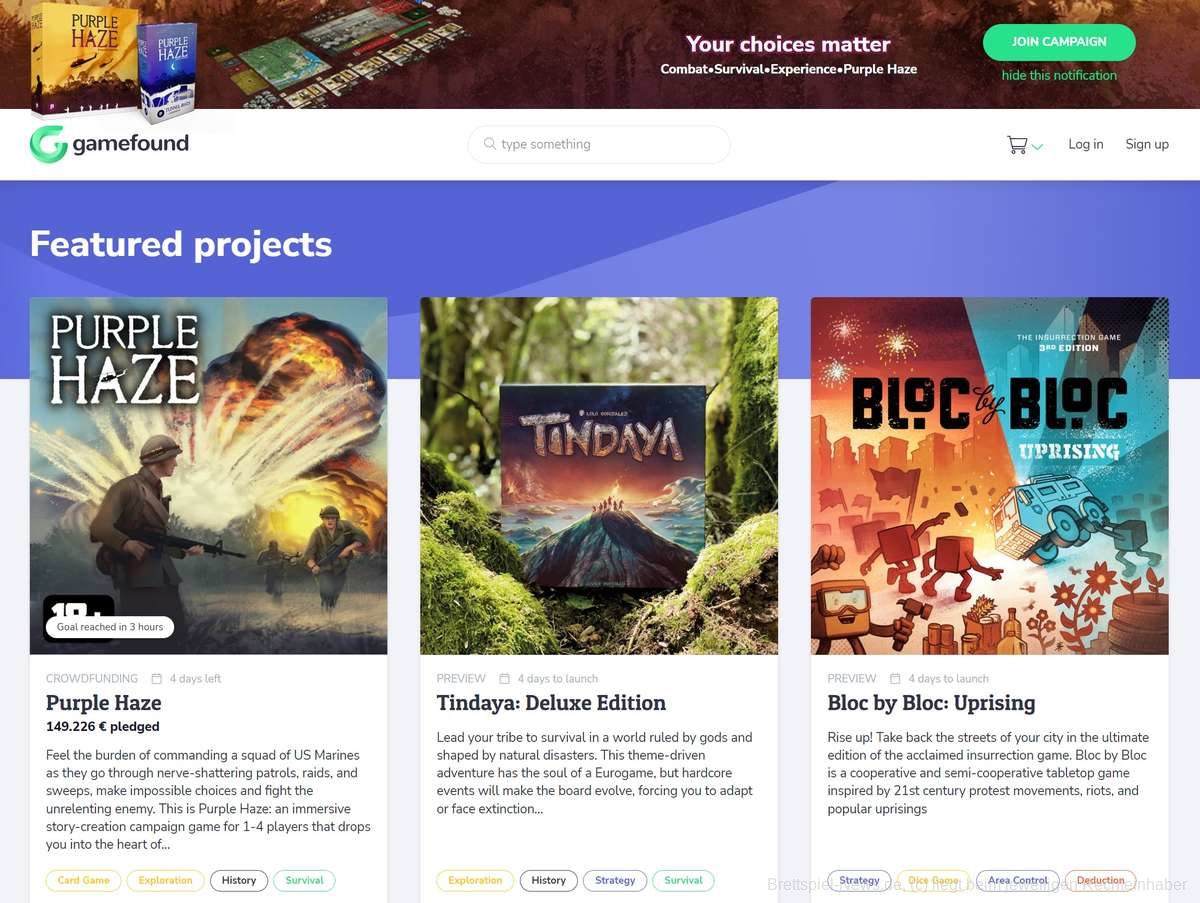The width and height of the screenshot is (1200, 903).
Task: Click calendar icon on Tindaya card
Action: point(505,679)
